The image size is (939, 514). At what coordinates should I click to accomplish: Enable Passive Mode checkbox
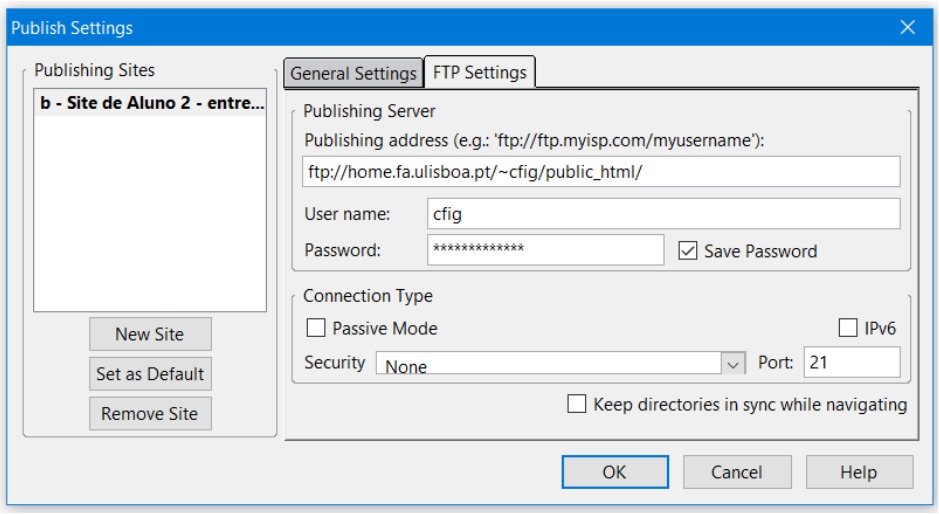[x=316, y=328]
